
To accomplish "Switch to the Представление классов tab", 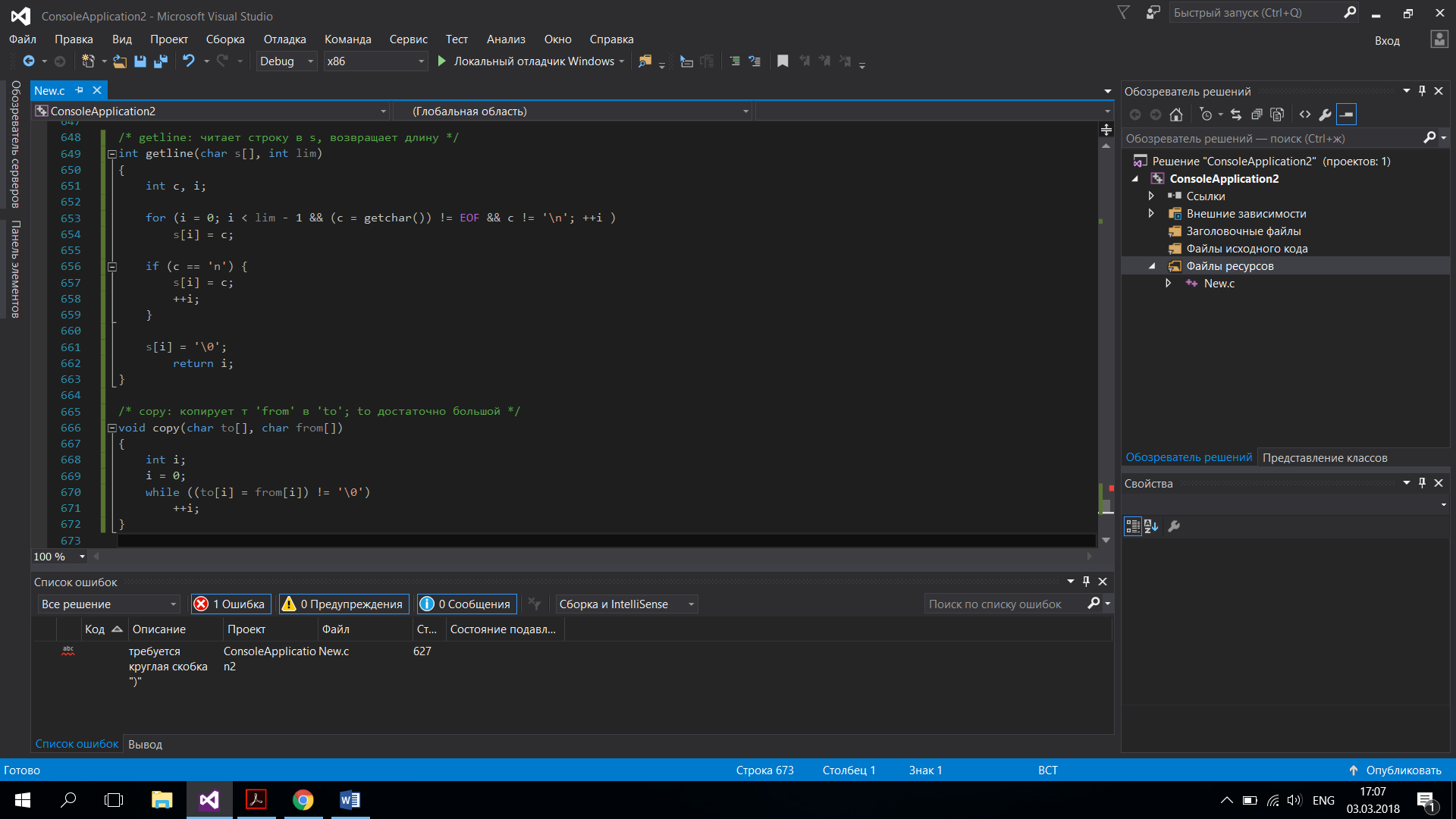I will (x=1325, y=458).
